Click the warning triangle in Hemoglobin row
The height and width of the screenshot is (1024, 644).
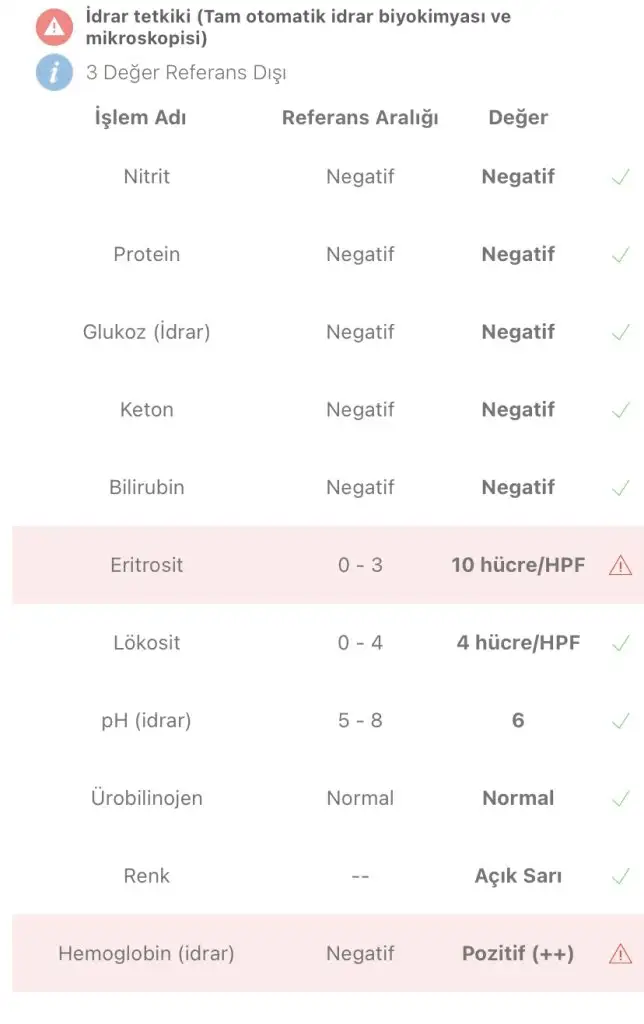pyautogui.click(x=620, y=953)
